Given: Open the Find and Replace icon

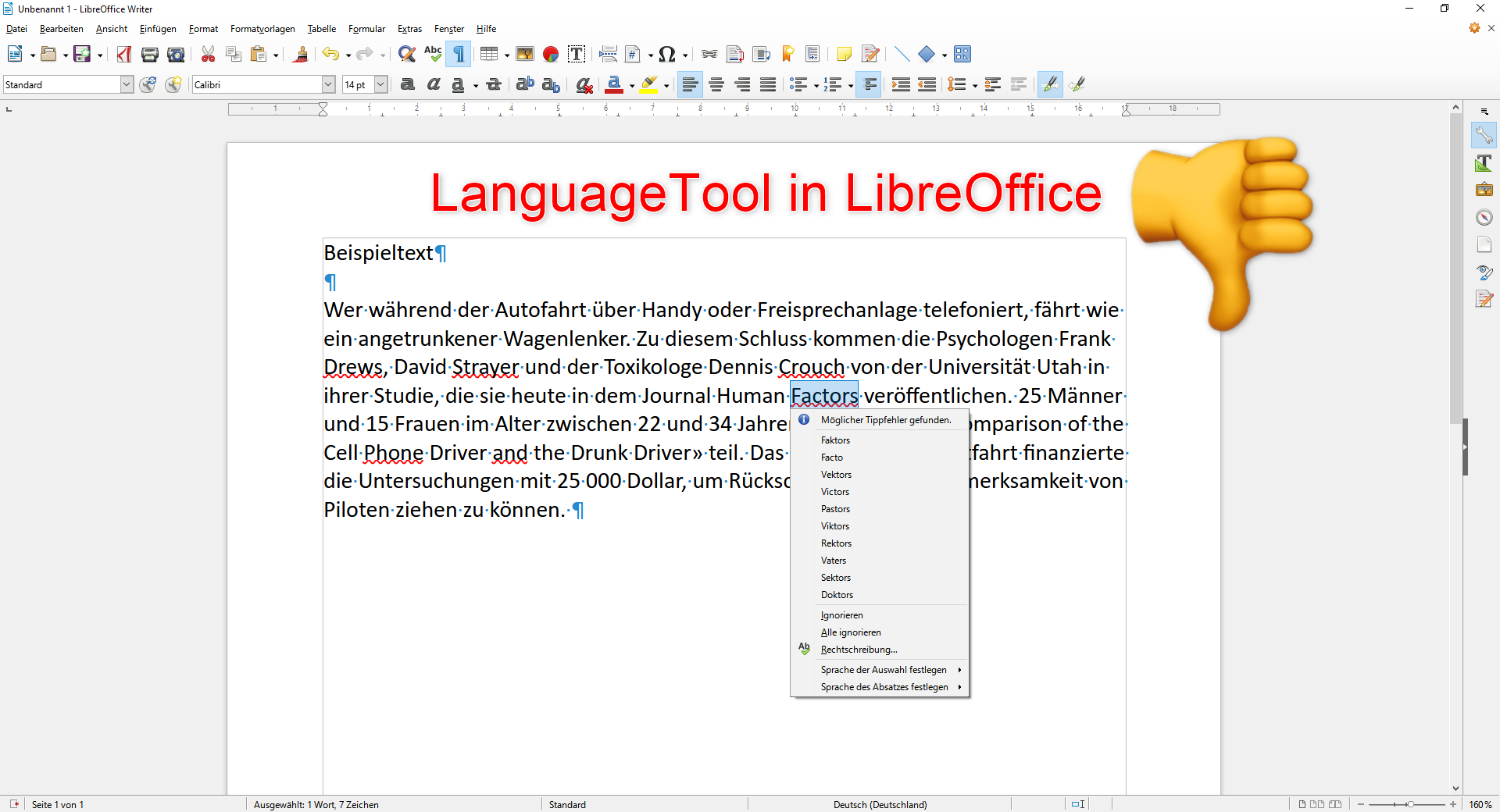Looking at the screenshot, I should pos(406,54).
